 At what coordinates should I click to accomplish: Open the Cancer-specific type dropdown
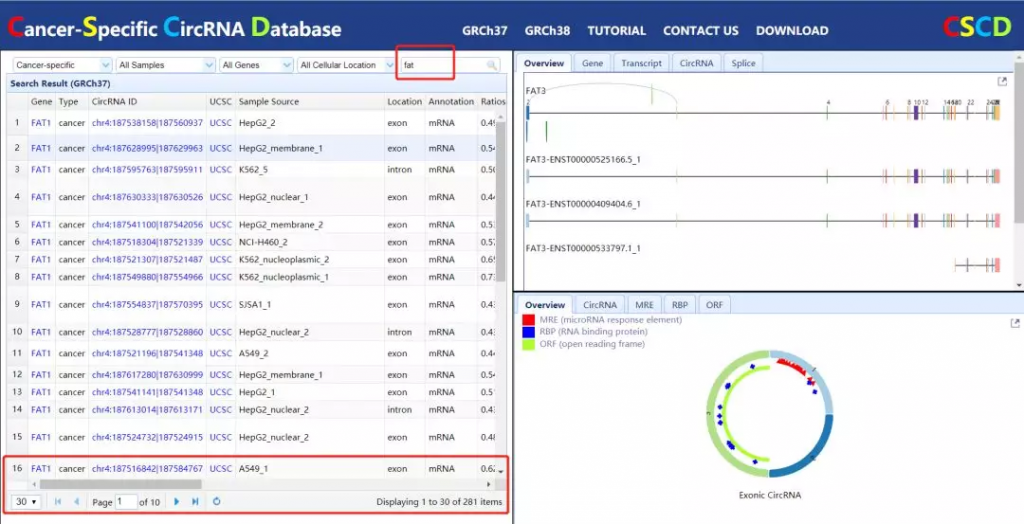pyautogui.click(x=63, y=65)
